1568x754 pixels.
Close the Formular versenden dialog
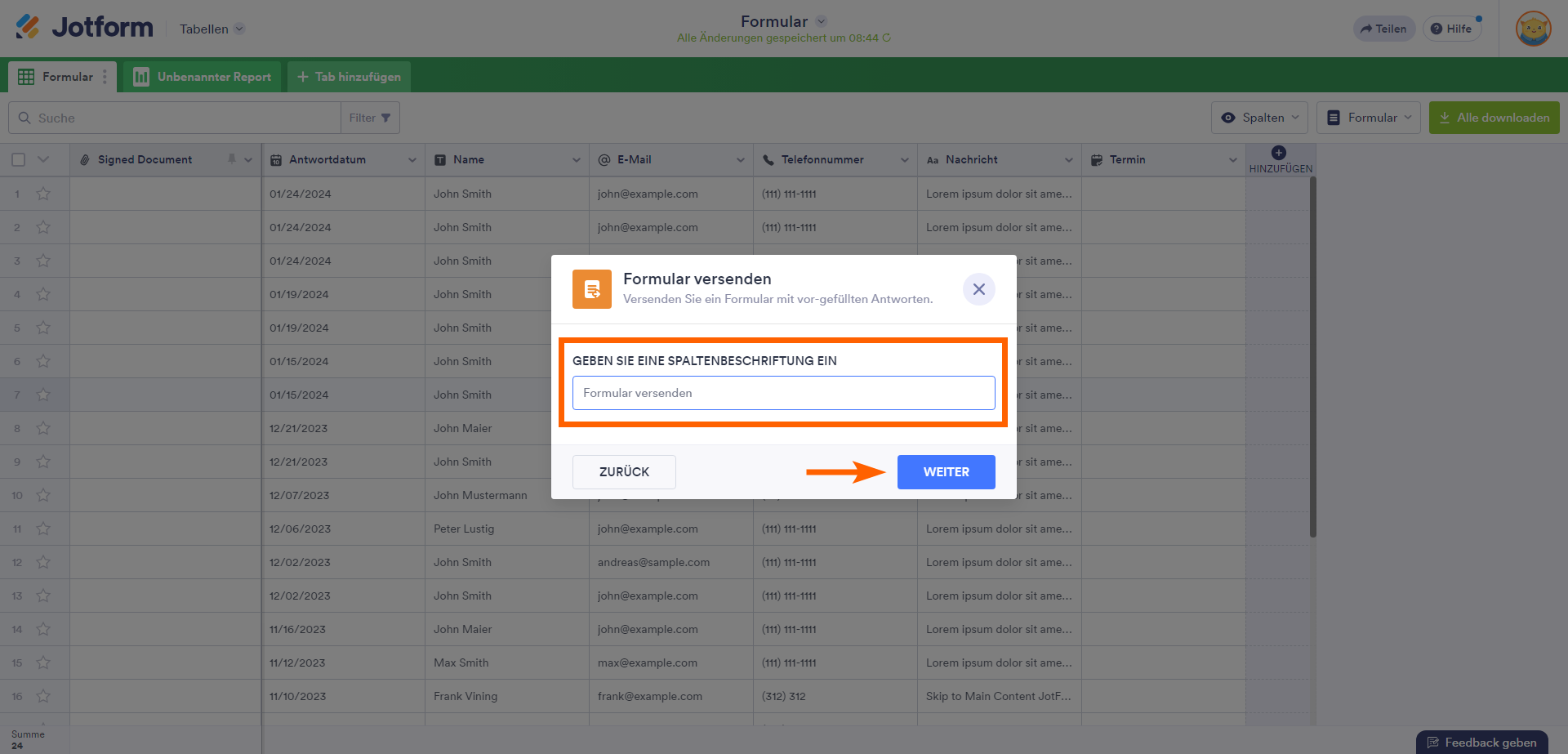(x=978, y=289)
